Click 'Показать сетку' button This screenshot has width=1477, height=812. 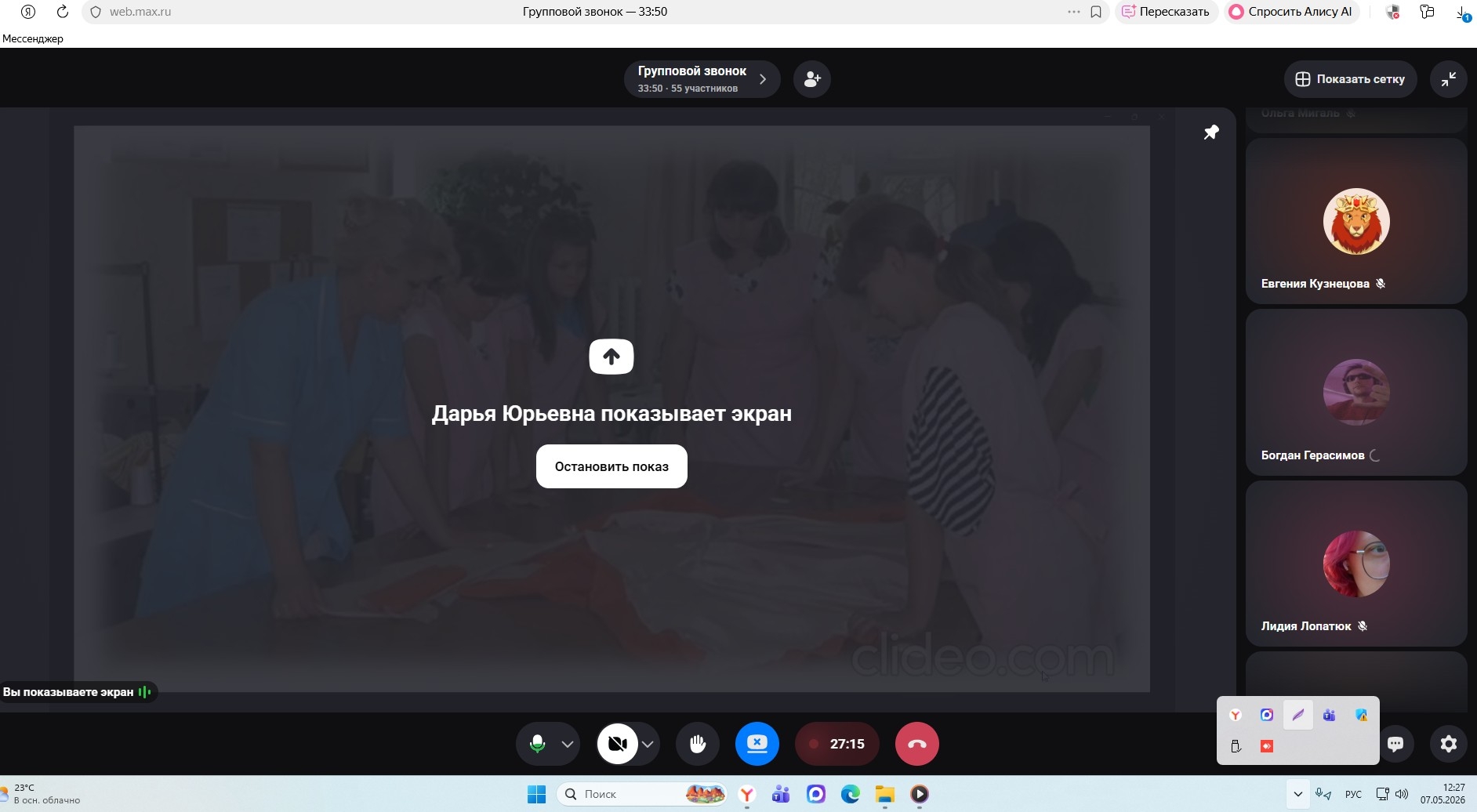(x=1351, y=79)
